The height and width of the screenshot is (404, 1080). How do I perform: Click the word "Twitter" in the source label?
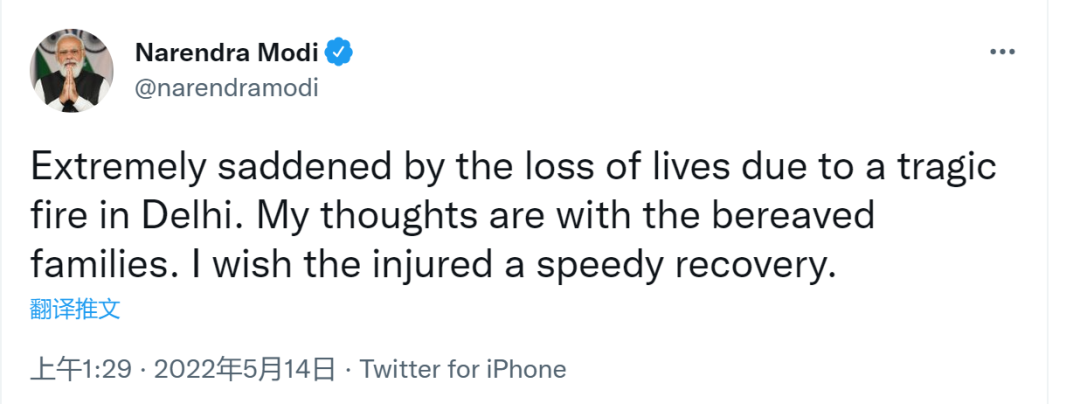click(399, 369)
